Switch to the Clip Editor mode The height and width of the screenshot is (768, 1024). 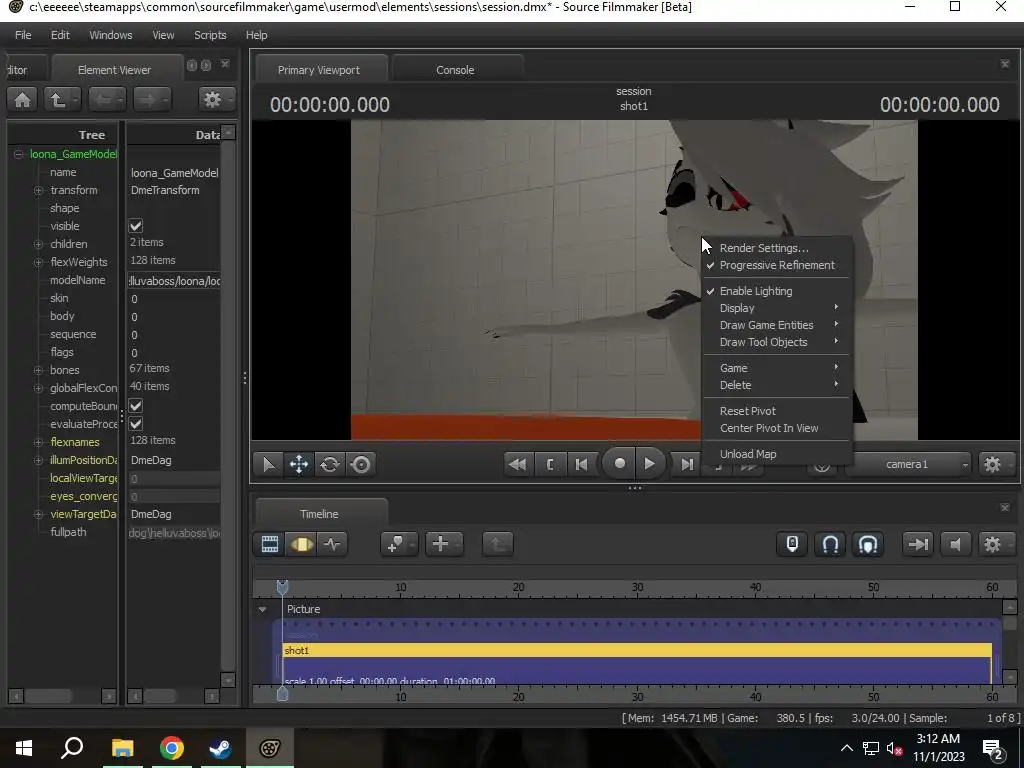tap(270, 544)
